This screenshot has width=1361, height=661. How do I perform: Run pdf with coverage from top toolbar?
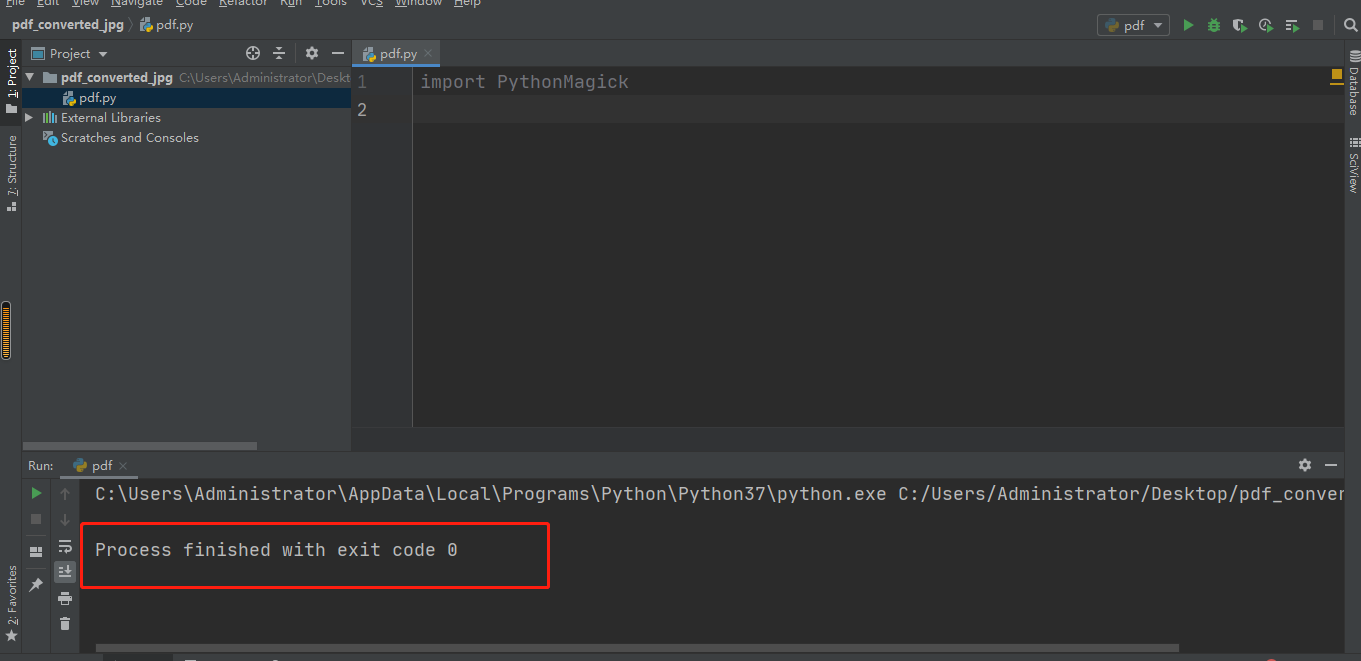coord(1240,26)
